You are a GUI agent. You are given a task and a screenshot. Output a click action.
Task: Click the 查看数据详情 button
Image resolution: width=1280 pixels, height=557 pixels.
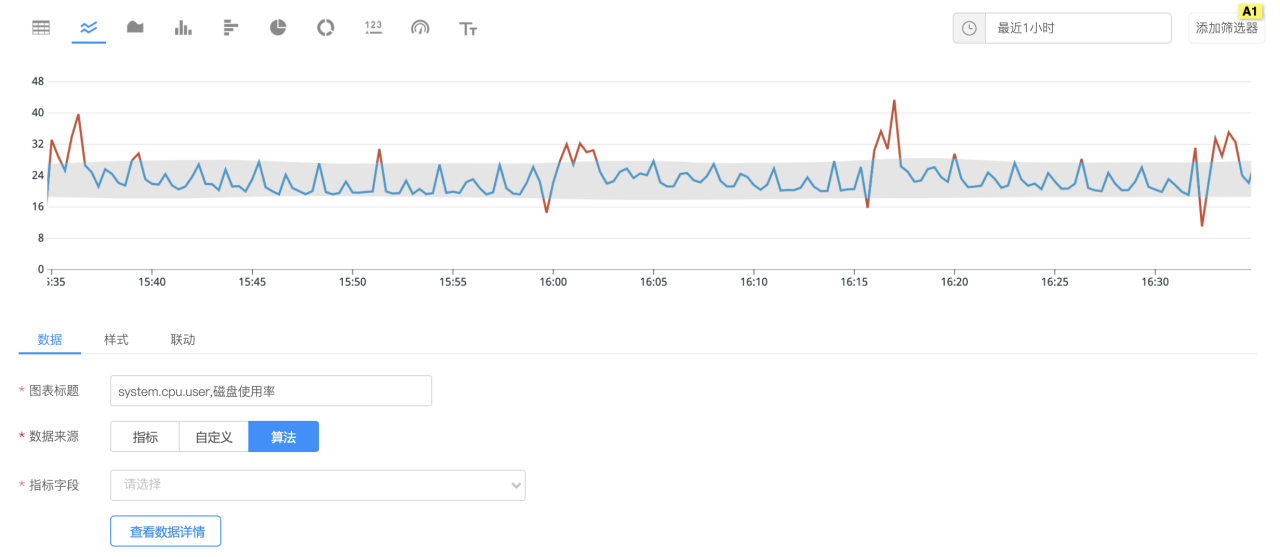[166, 532]
